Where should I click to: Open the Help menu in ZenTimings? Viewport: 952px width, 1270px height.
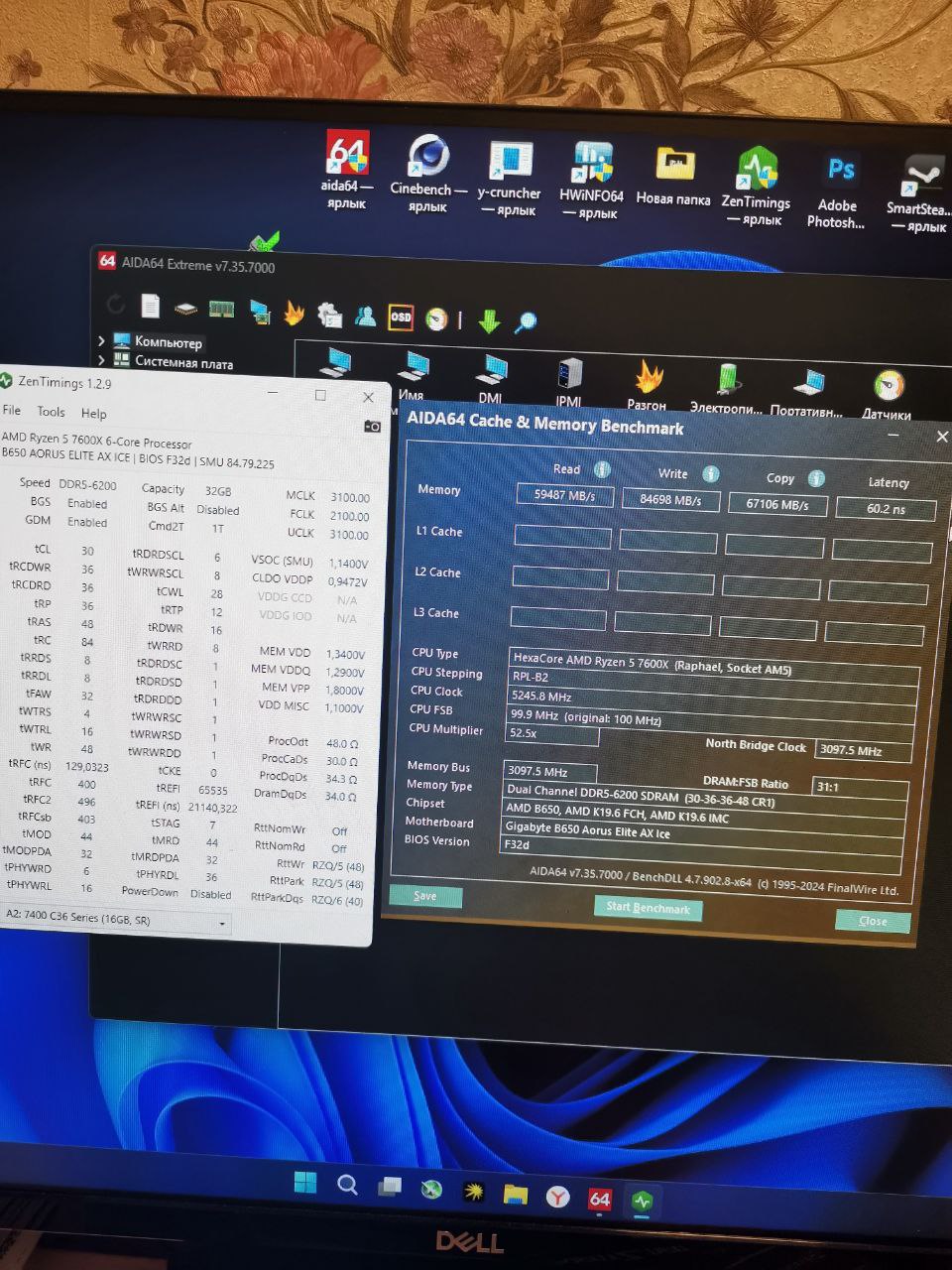93,414
